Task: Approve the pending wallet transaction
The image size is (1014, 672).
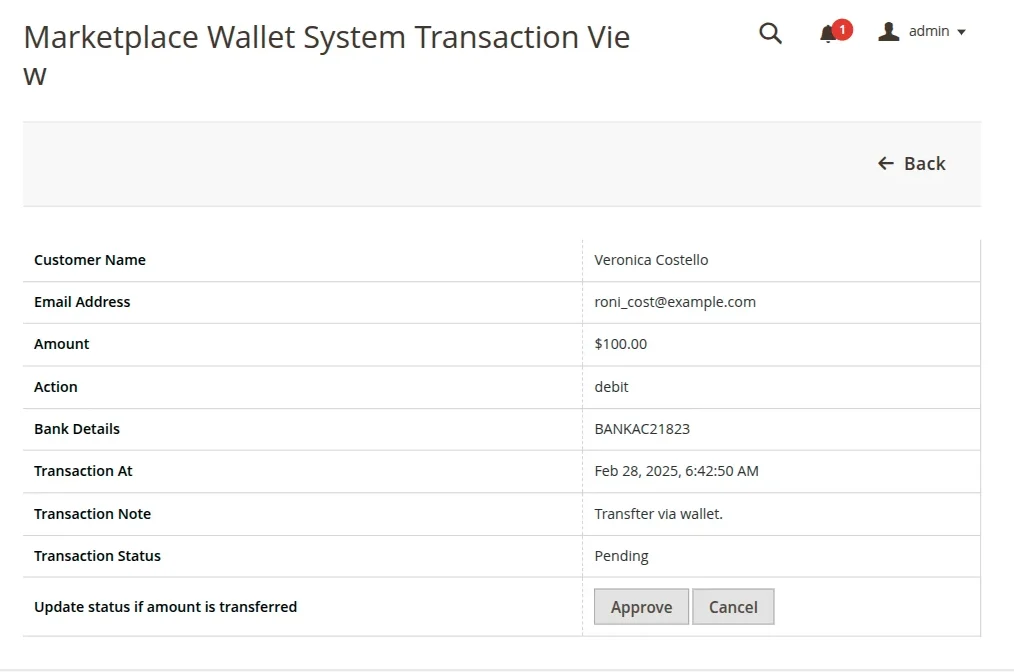Action: point(641,606)
